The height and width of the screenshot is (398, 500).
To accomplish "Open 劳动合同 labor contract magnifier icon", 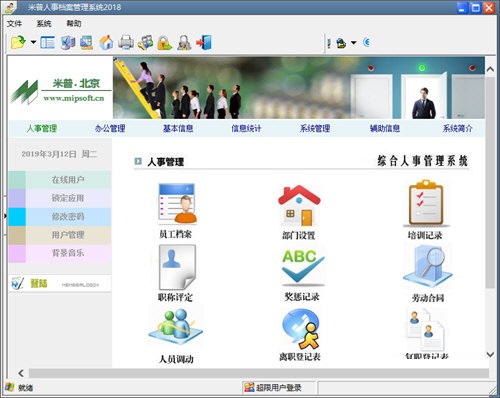I will tap(428, 266).
